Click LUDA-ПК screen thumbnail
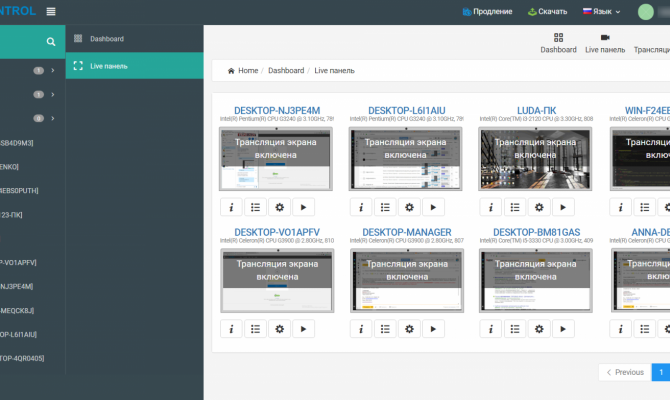The image size is (670, 400). (x=535, y=159)
